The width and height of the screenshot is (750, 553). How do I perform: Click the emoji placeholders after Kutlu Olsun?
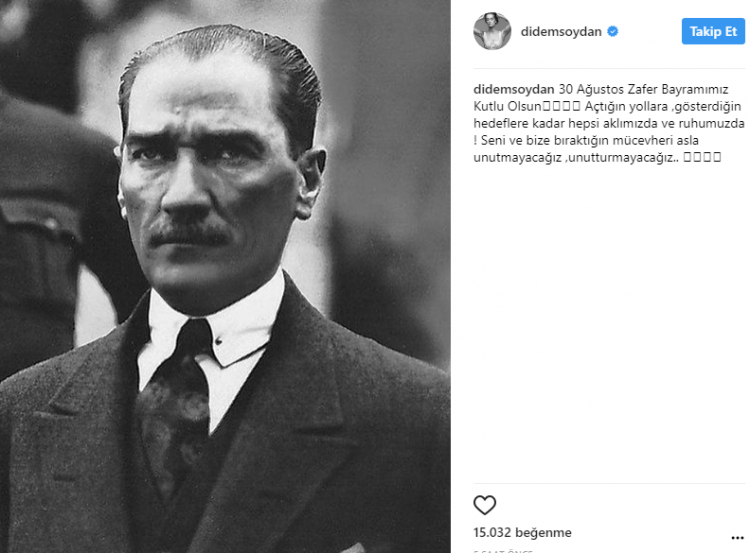click(x=561, y=106)
